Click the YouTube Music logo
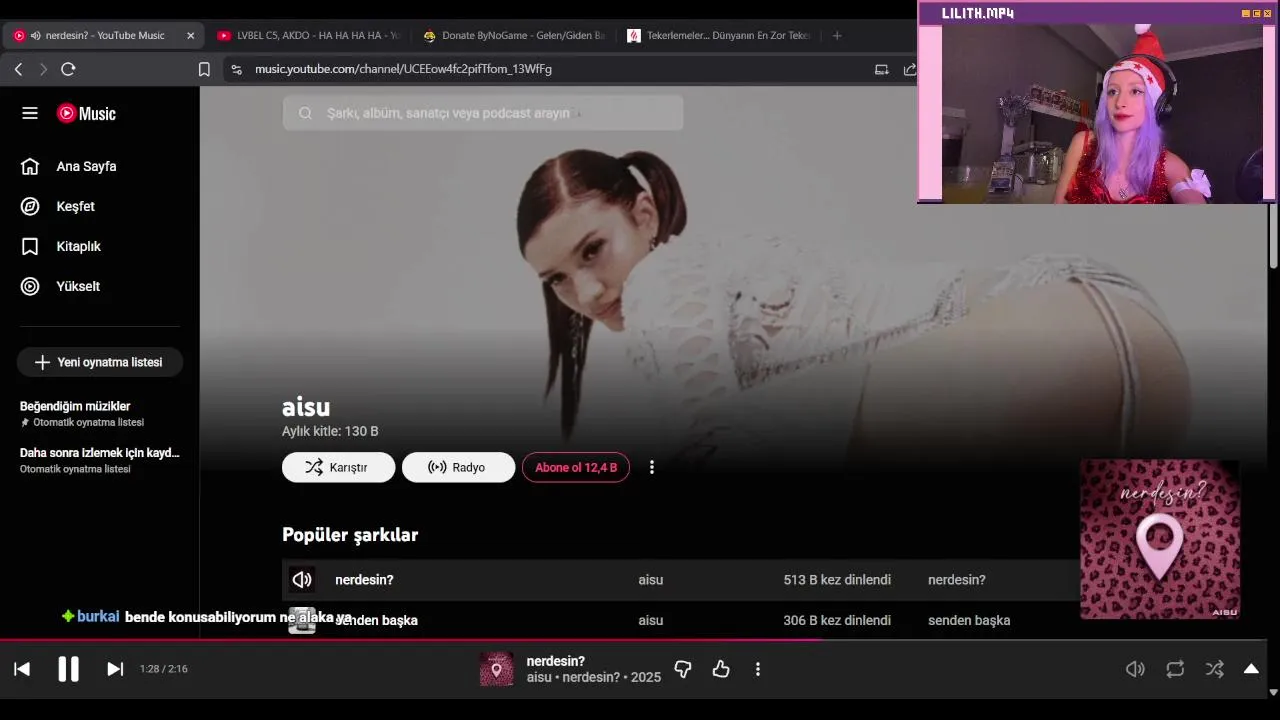1280x720 pixels. [86, 113]
